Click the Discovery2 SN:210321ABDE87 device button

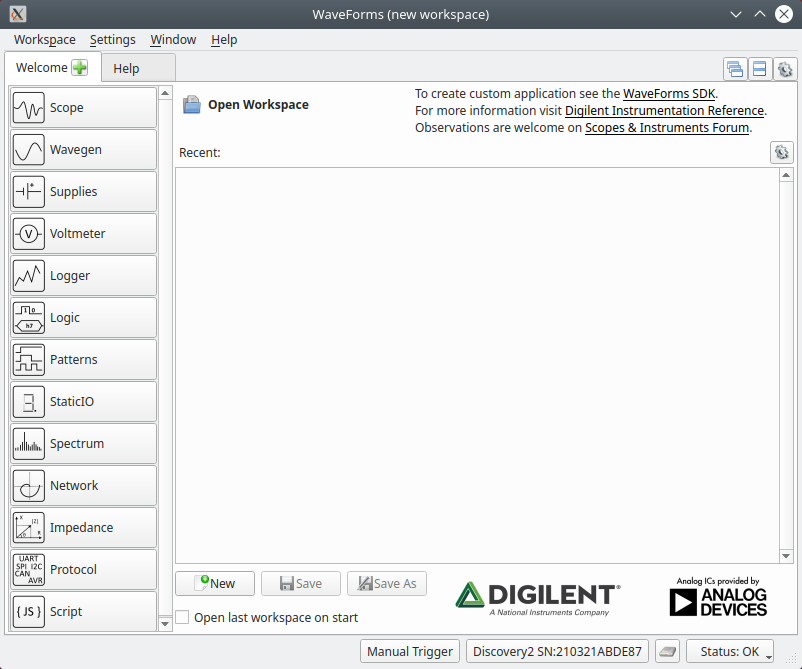(x=557, y=651)
